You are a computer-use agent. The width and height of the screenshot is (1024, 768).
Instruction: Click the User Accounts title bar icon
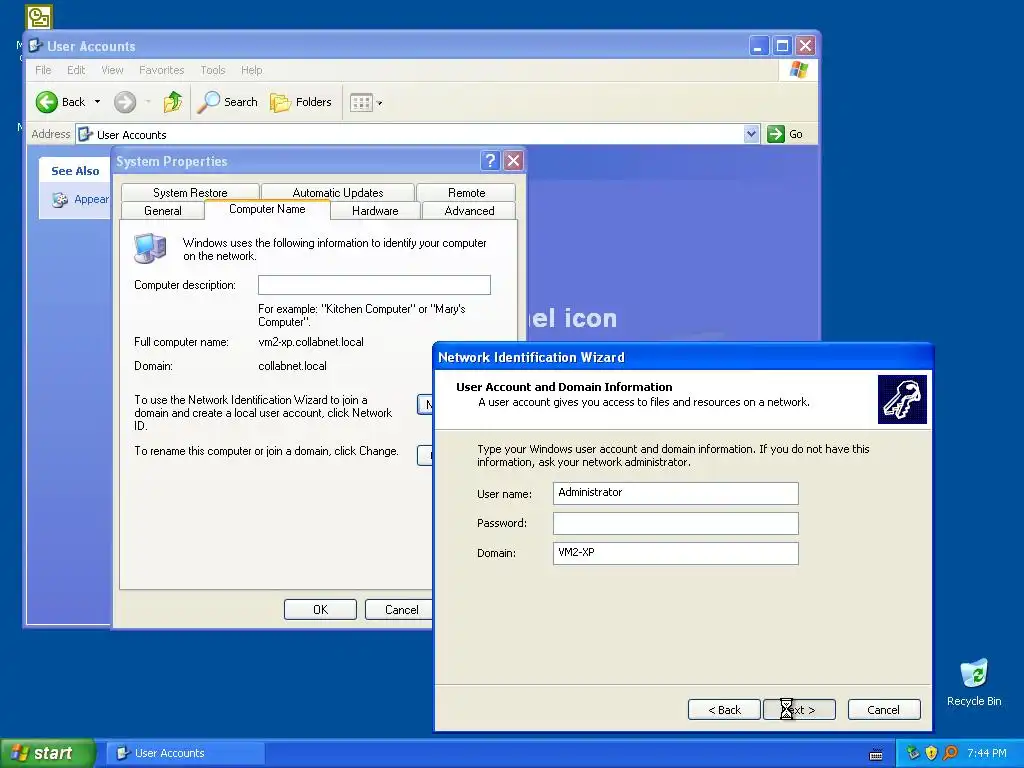click(35, 46)
